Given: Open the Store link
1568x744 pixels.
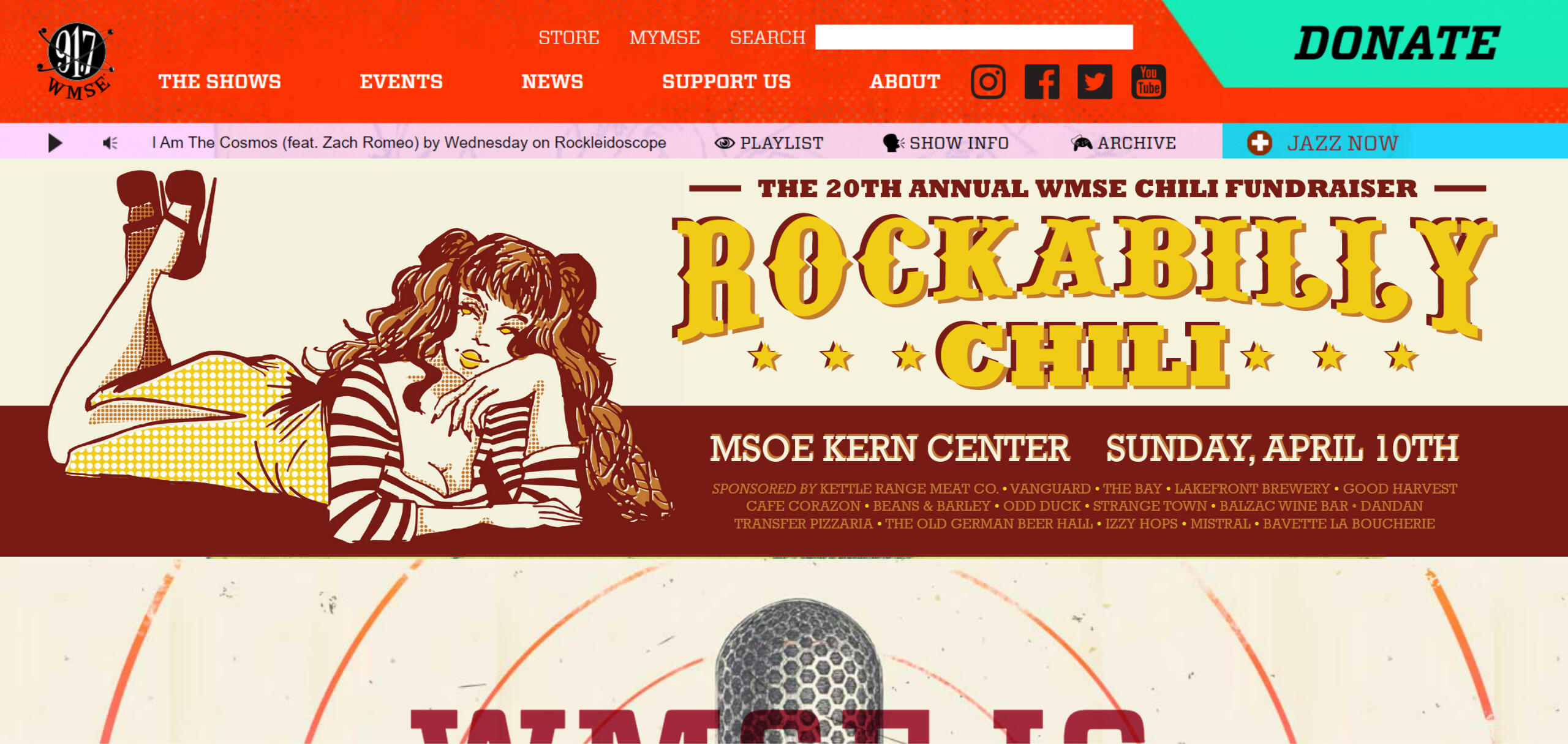Looking at the screenshot, I should (x=569, y=37).
